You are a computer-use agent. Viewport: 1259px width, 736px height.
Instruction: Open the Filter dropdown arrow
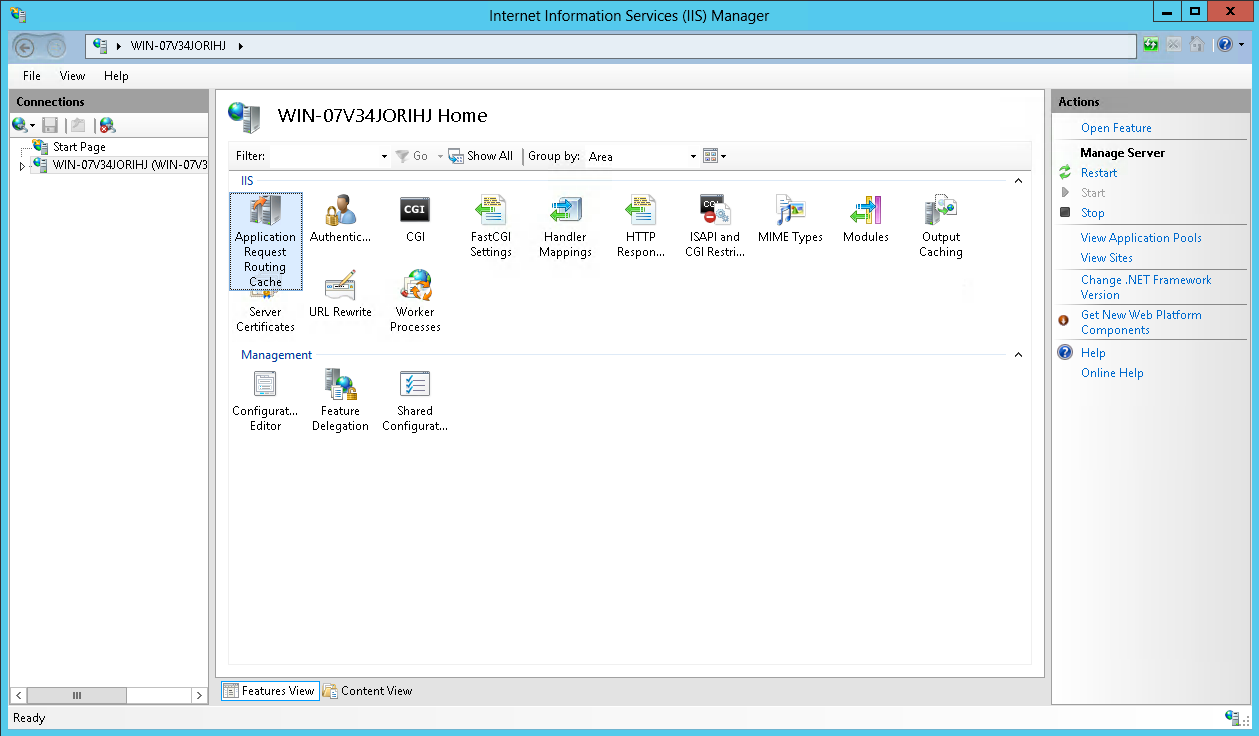pyautogui.click(x=385, y=157)
